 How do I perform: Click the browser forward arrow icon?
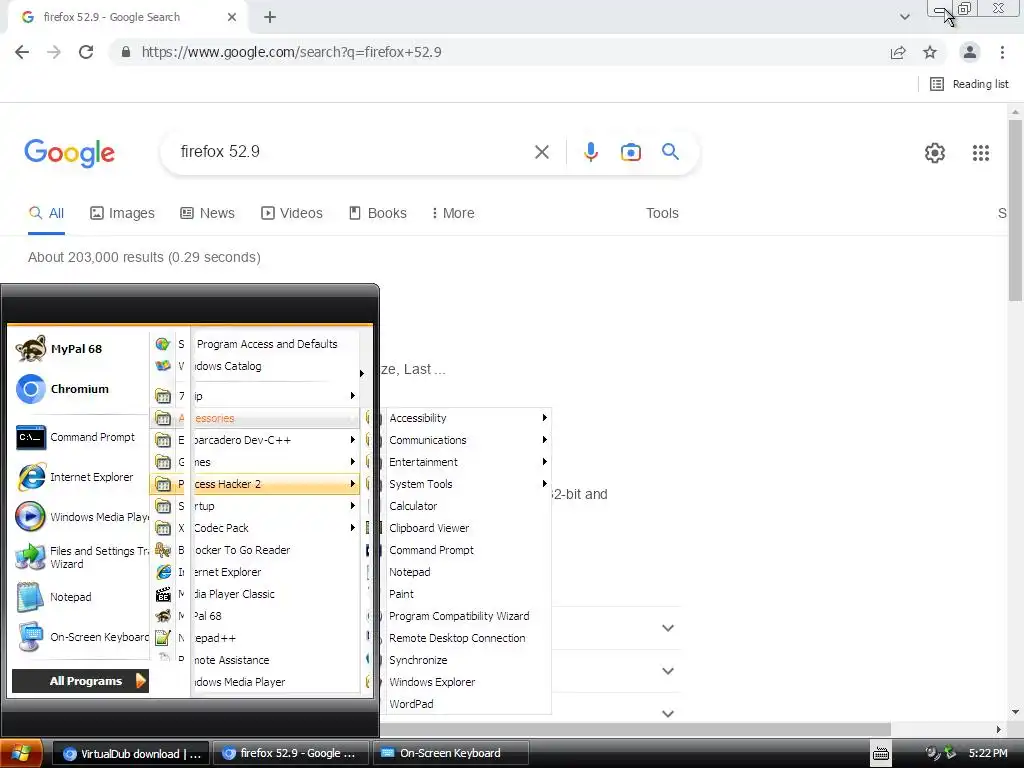pos(54,52)
